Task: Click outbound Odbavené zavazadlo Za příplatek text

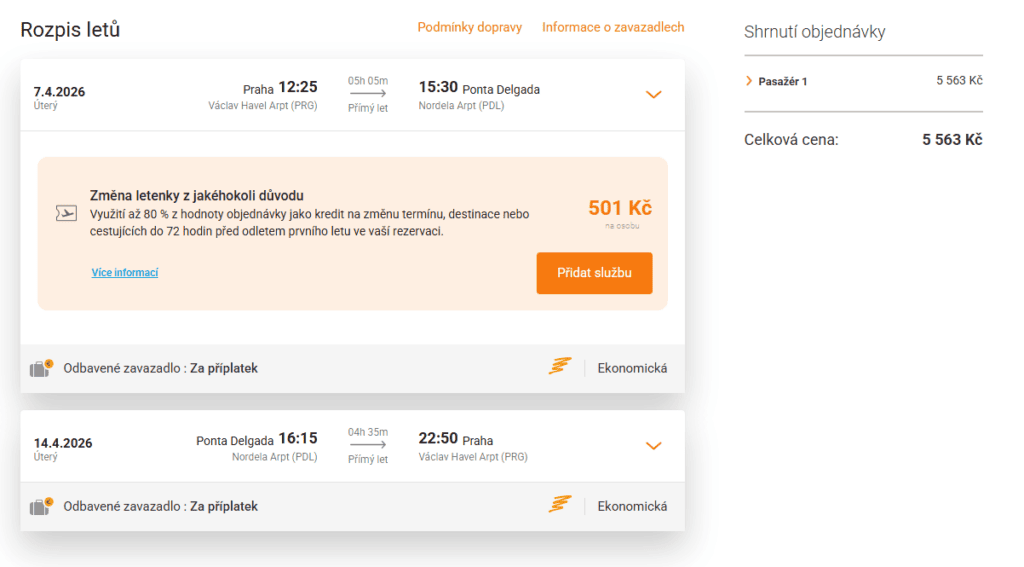Action: click(160, 368)
